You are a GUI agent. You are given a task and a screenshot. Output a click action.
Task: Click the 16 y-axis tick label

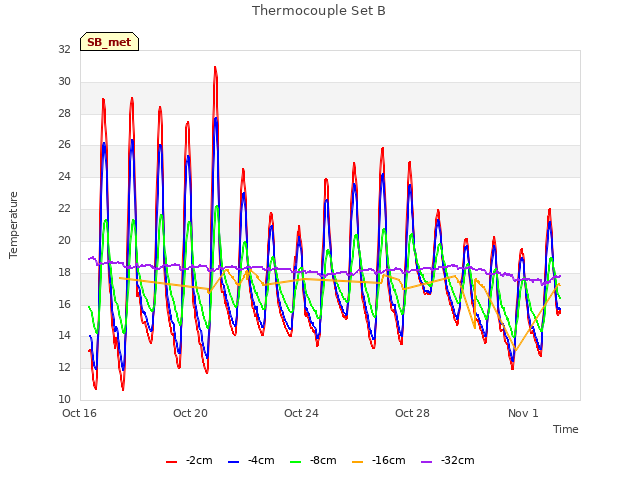click(x=64, y=304)
